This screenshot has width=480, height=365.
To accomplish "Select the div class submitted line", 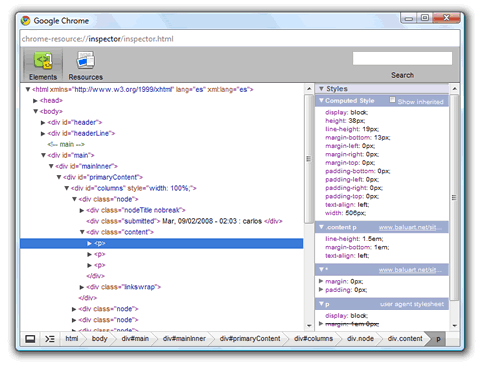I will tap(184, 221).
